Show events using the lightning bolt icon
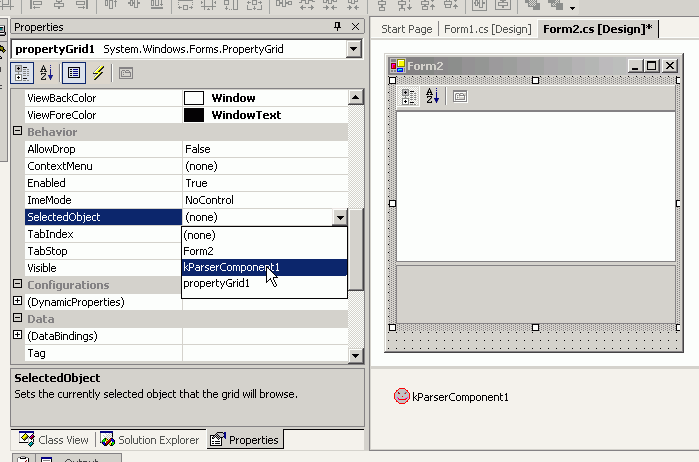699x462 pixels. coord(99,73)
